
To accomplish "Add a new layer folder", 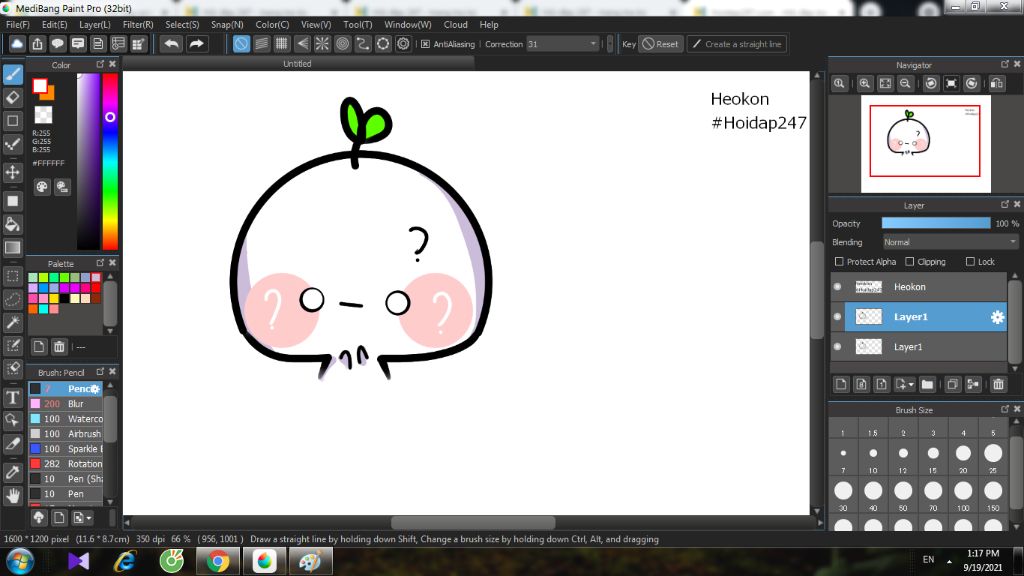I will click(927, 384).
